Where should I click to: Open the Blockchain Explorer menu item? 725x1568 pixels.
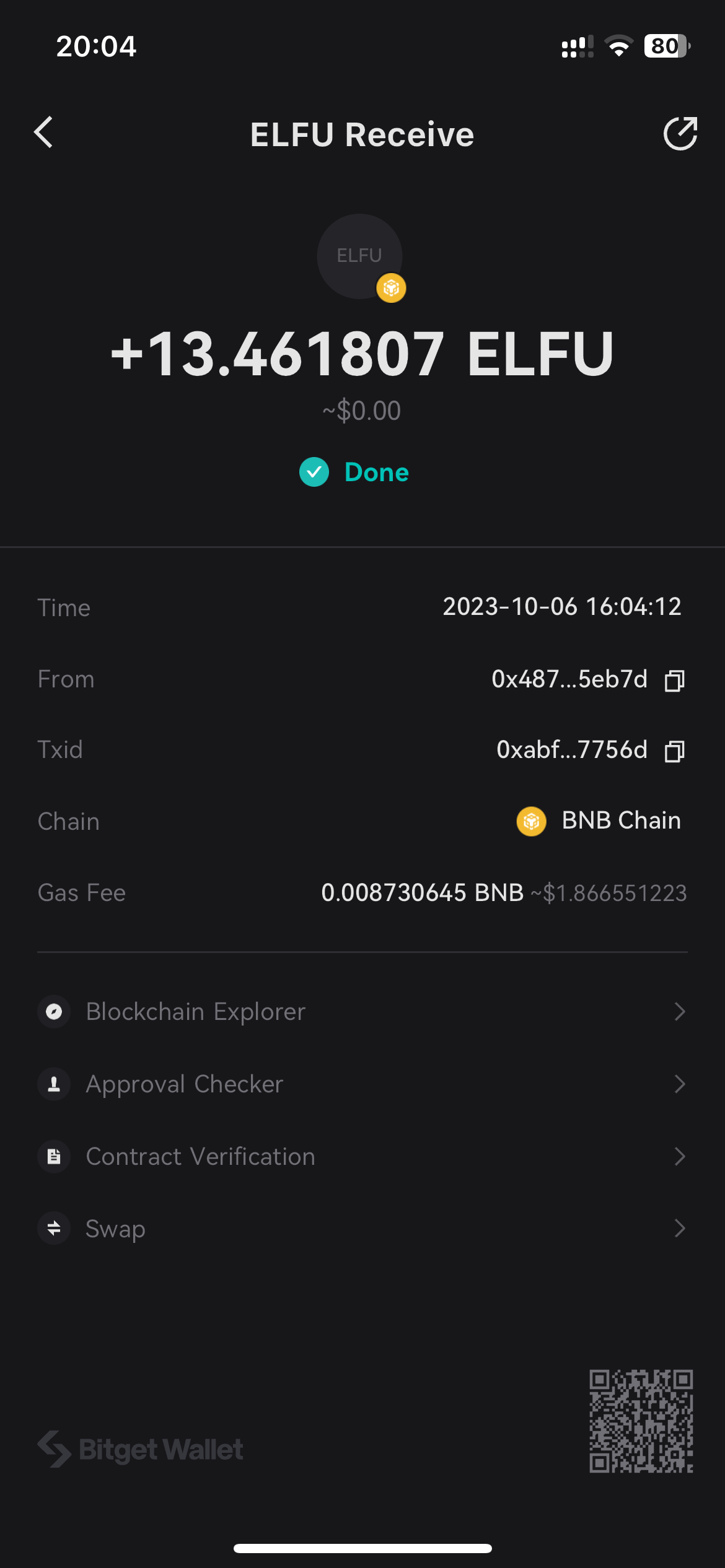(196, 1012)
